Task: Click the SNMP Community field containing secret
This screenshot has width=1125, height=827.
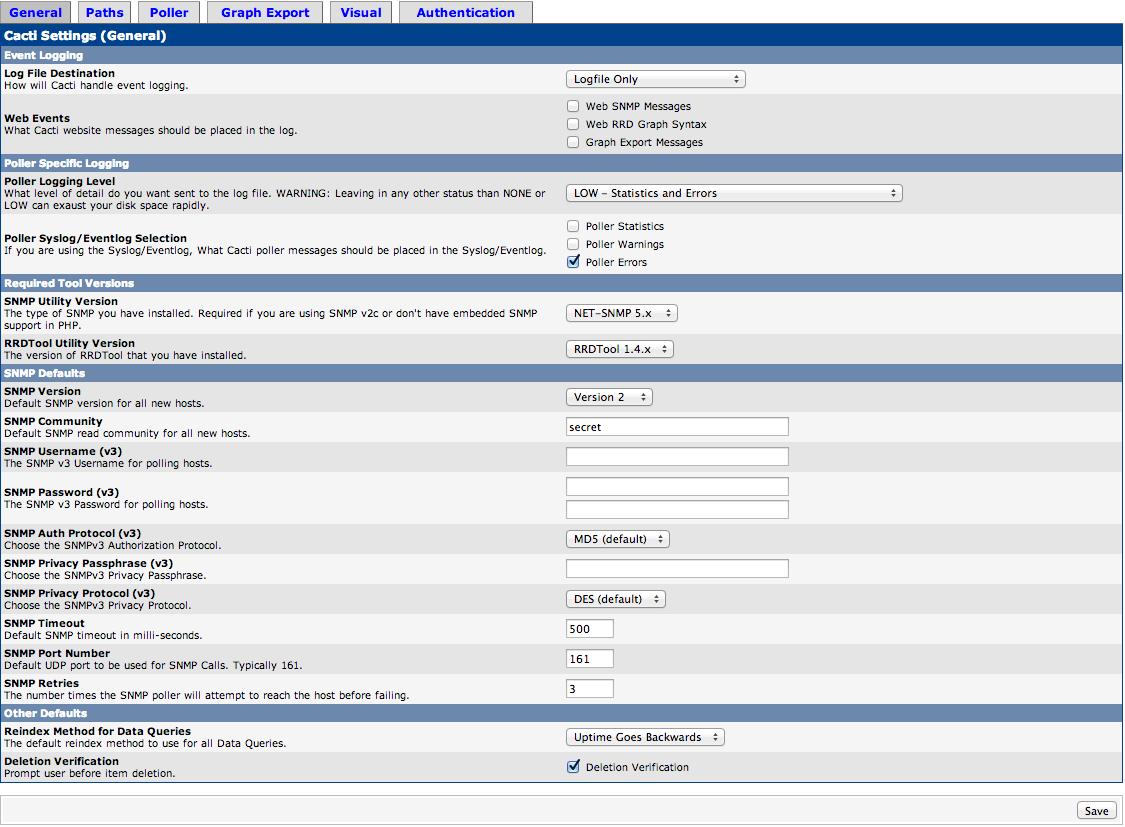Action: point(677,427)
